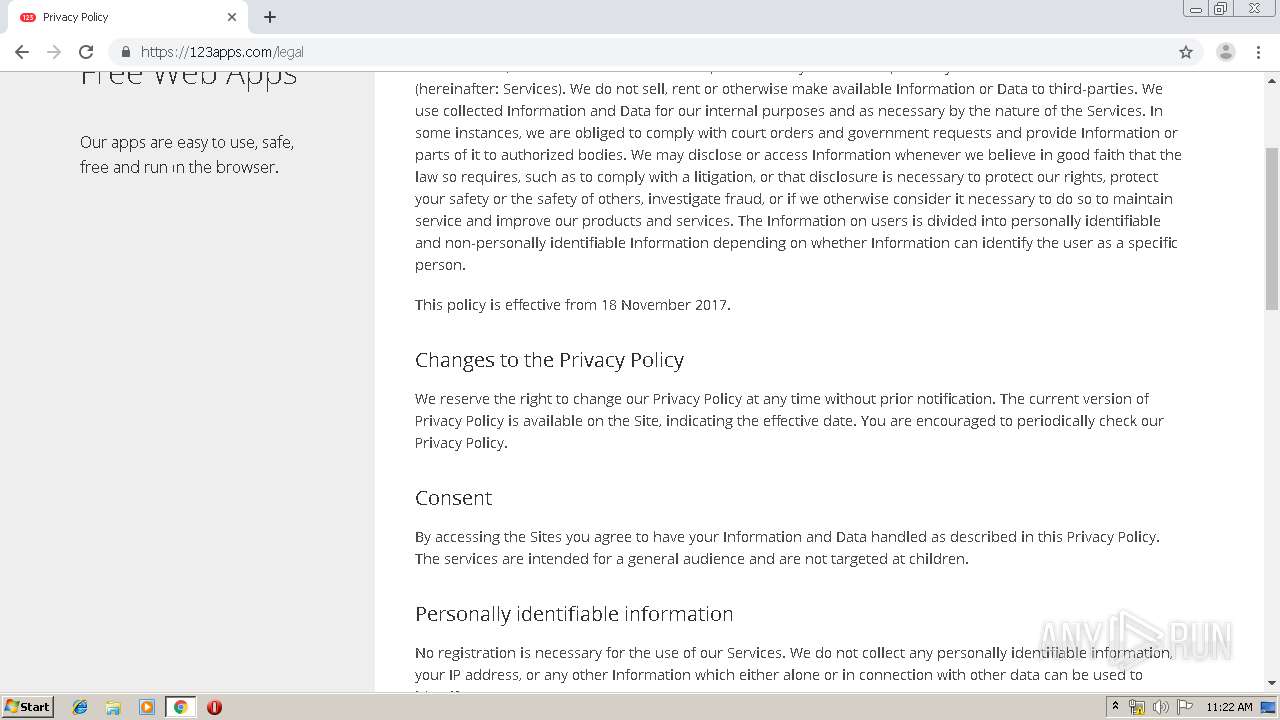This screenshot has width=1280, height=720.
Task: Open a new tab with the plus button
Action: pyautogui.click(x=270, y=17)
